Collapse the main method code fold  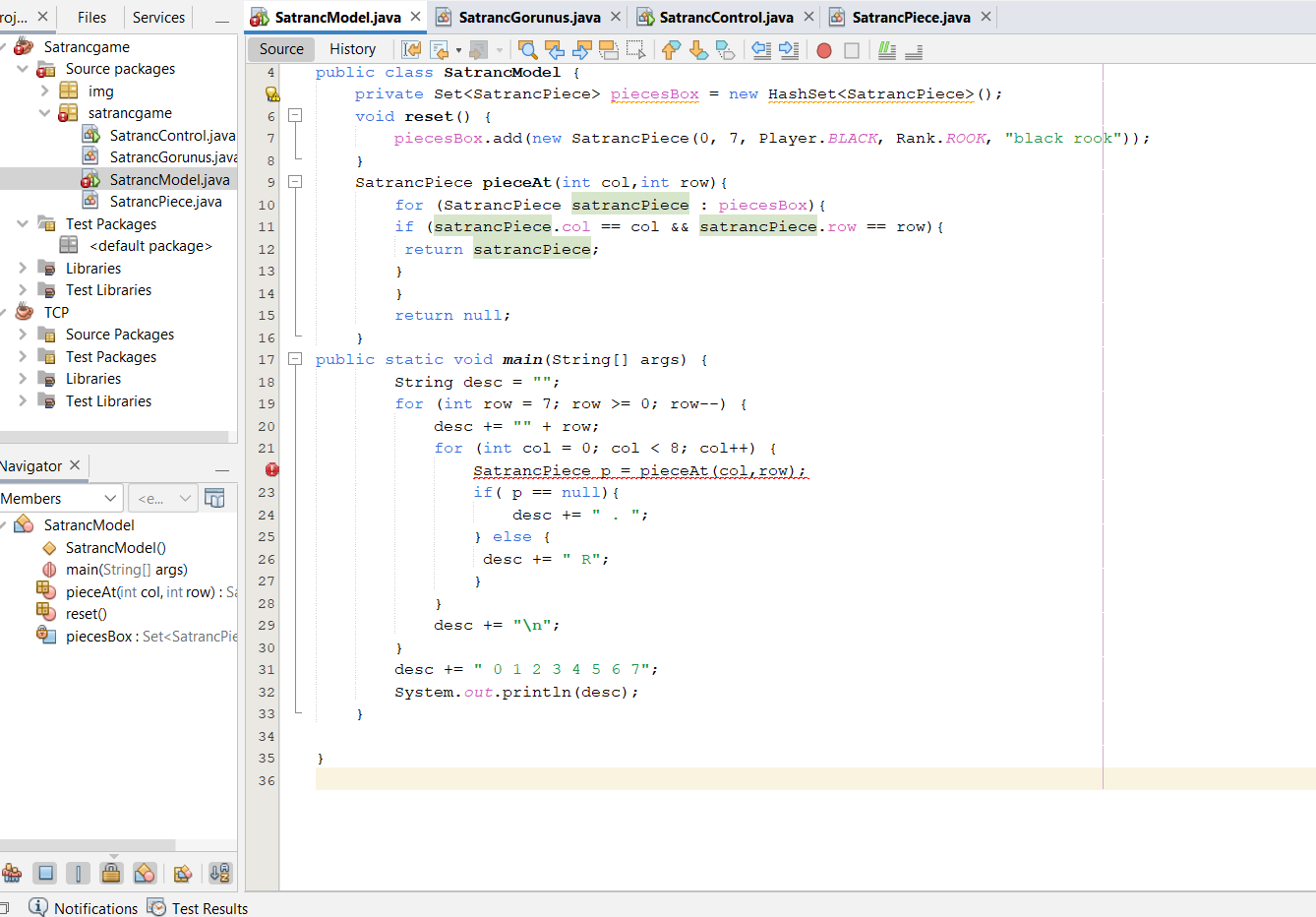[x=294, y=360]
